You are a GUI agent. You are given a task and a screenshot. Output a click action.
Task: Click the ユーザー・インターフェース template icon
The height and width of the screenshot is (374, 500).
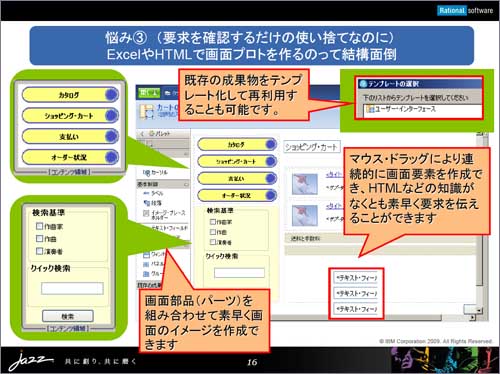(x=370, y=109)
